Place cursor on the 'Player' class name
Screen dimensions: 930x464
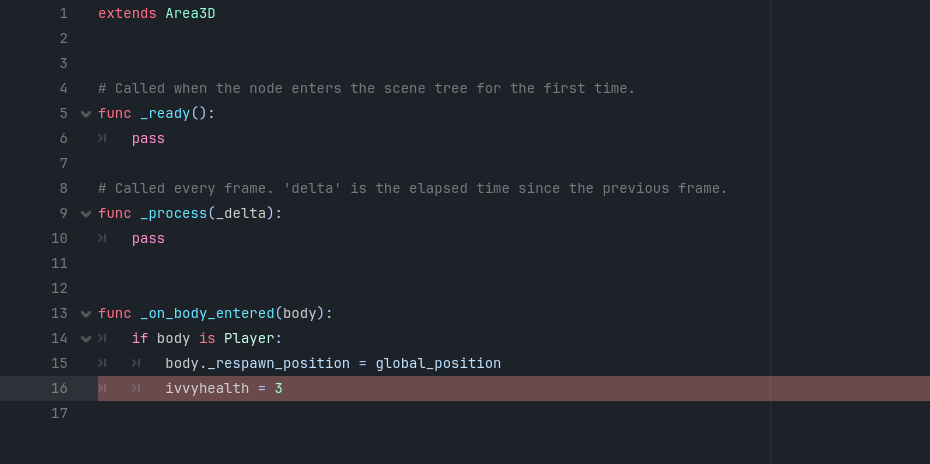(249, 339)
